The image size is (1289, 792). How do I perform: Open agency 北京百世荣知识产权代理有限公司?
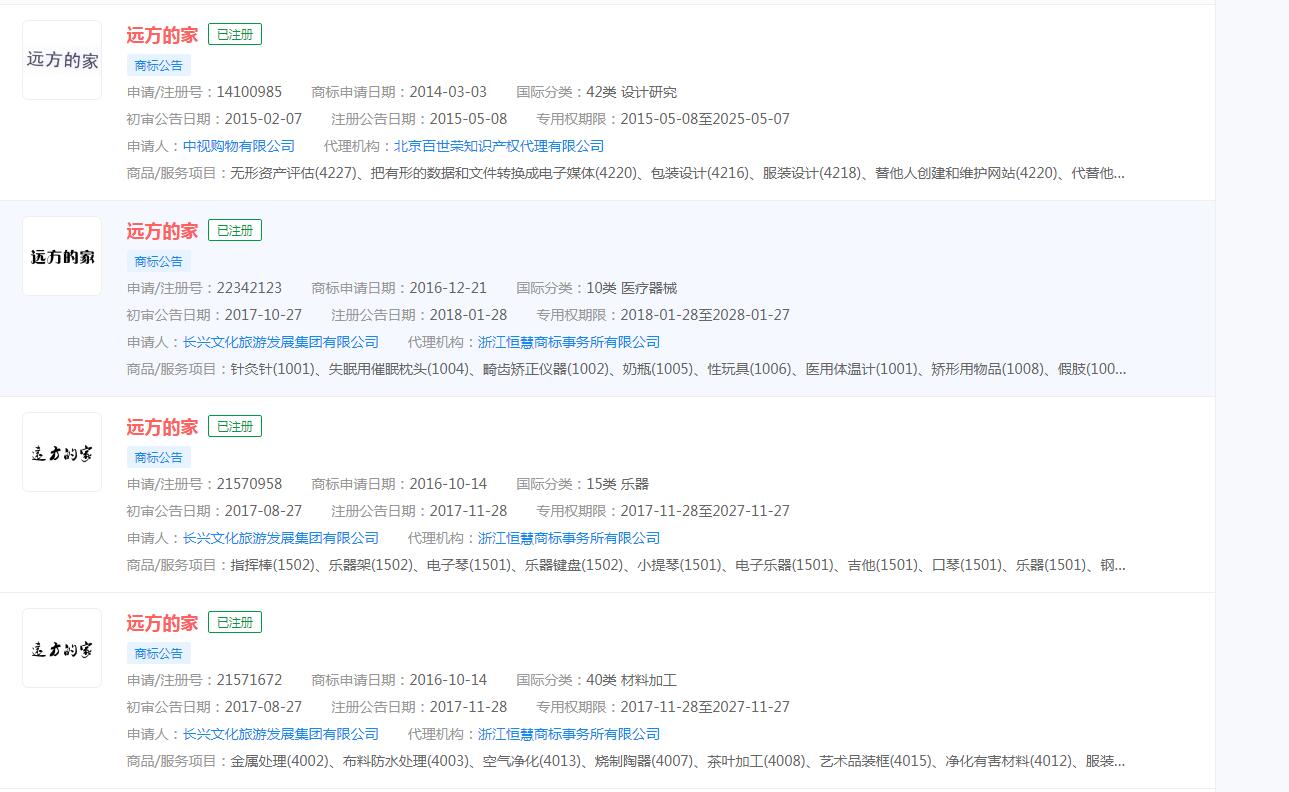click(504, 145)
